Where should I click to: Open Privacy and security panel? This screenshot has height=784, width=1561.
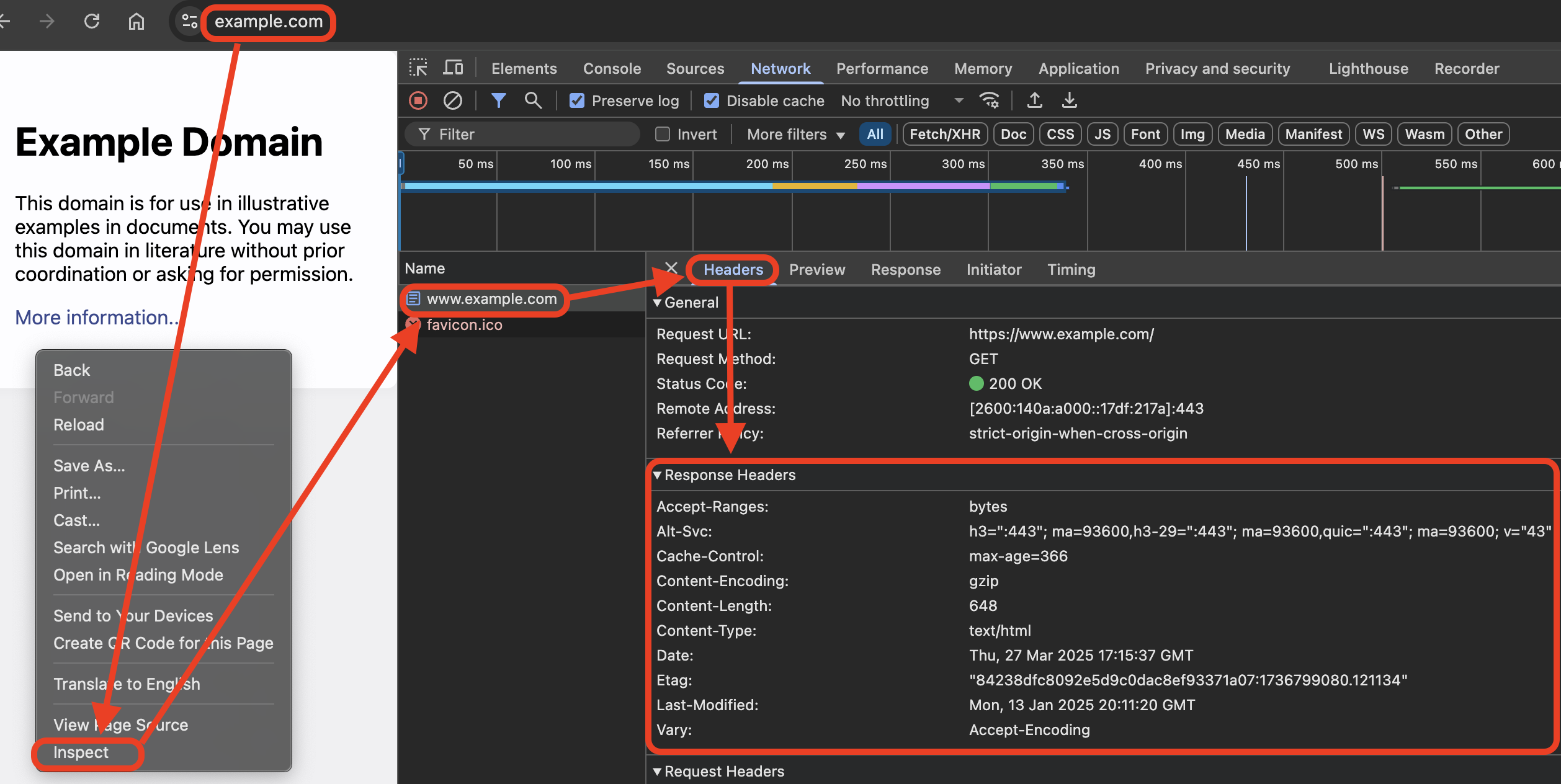click(1217, 68)
